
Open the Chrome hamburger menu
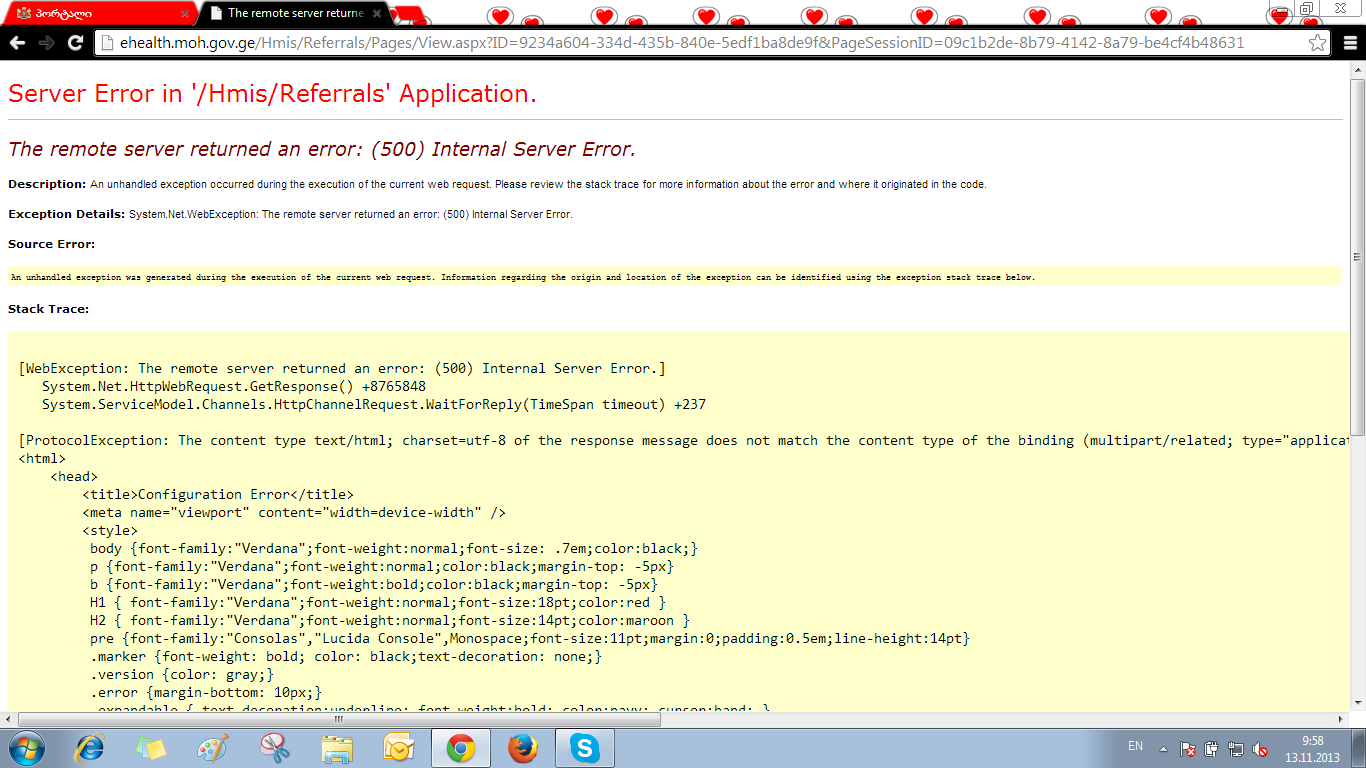[1346, 43]
